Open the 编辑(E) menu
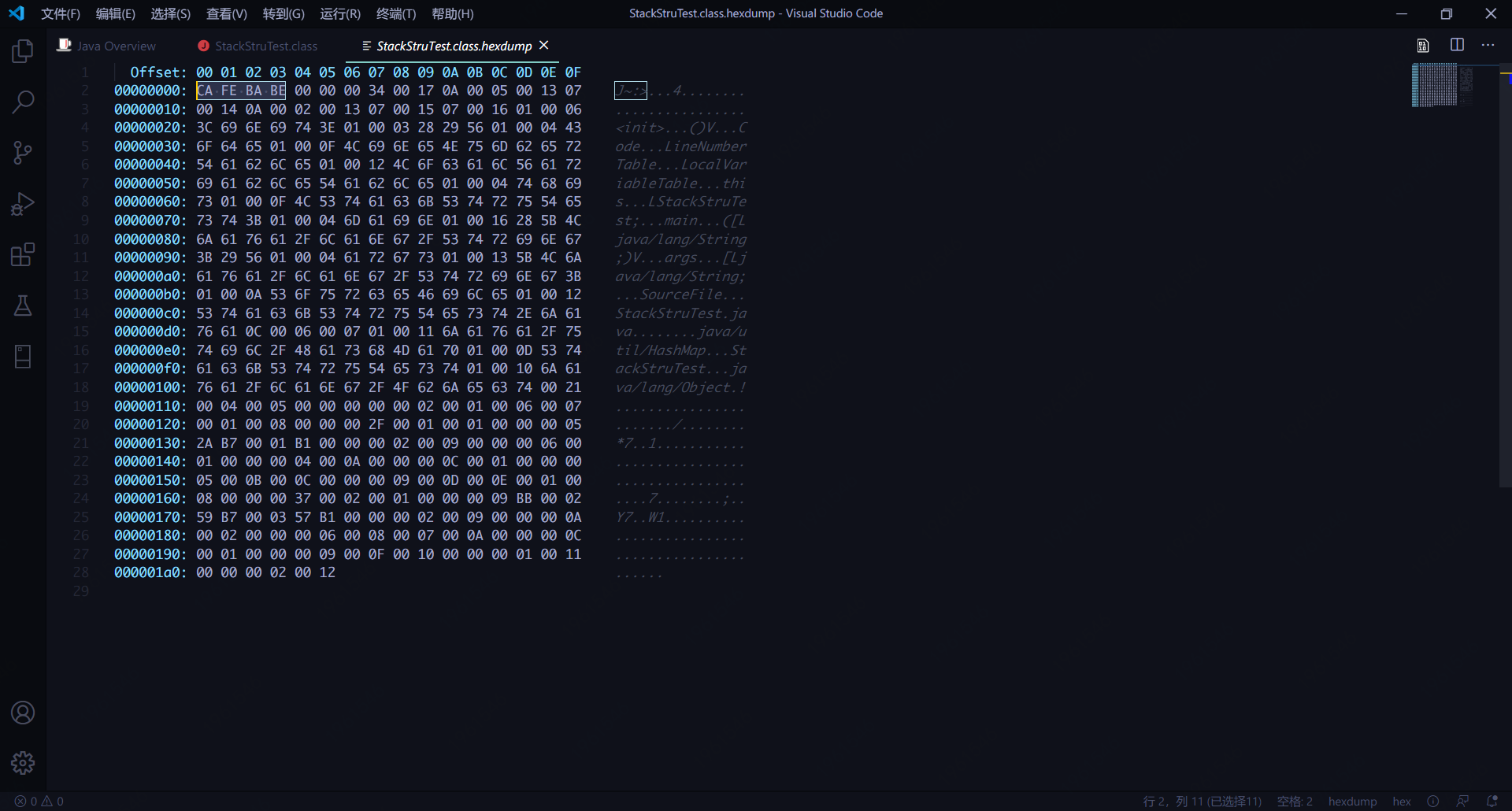 (116, 13)
